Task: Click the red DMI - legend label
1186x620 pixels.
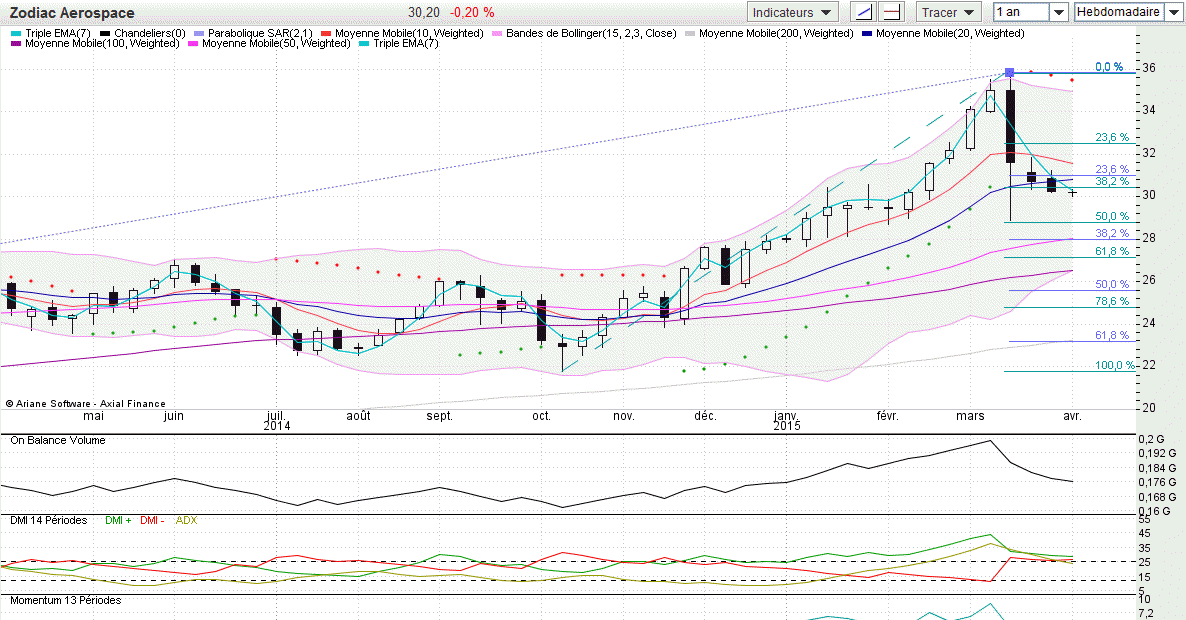Action: (152, 520)
